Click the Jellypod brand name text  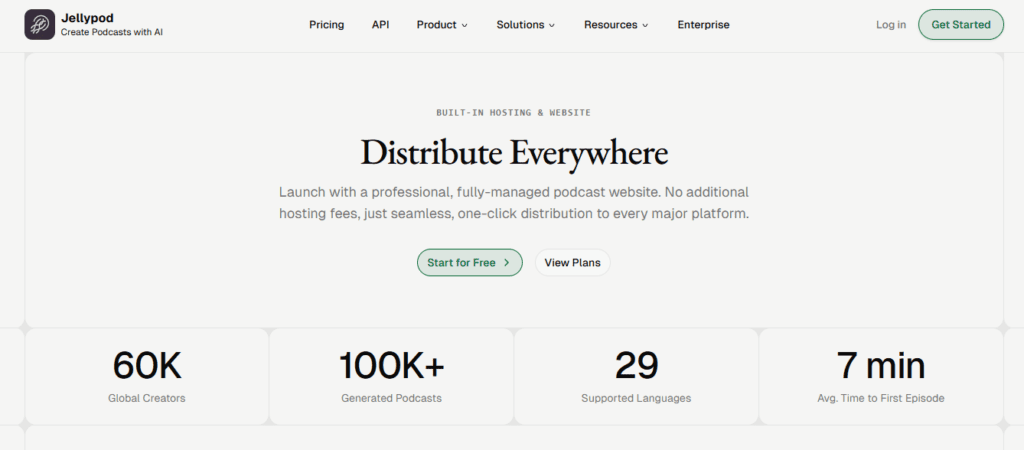tap(84, 18)
